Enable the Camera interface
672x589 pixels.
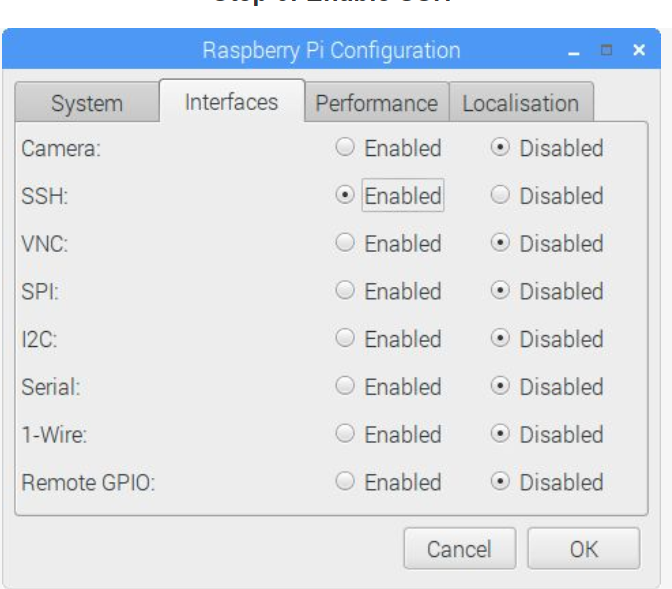(x=346, y=148)
